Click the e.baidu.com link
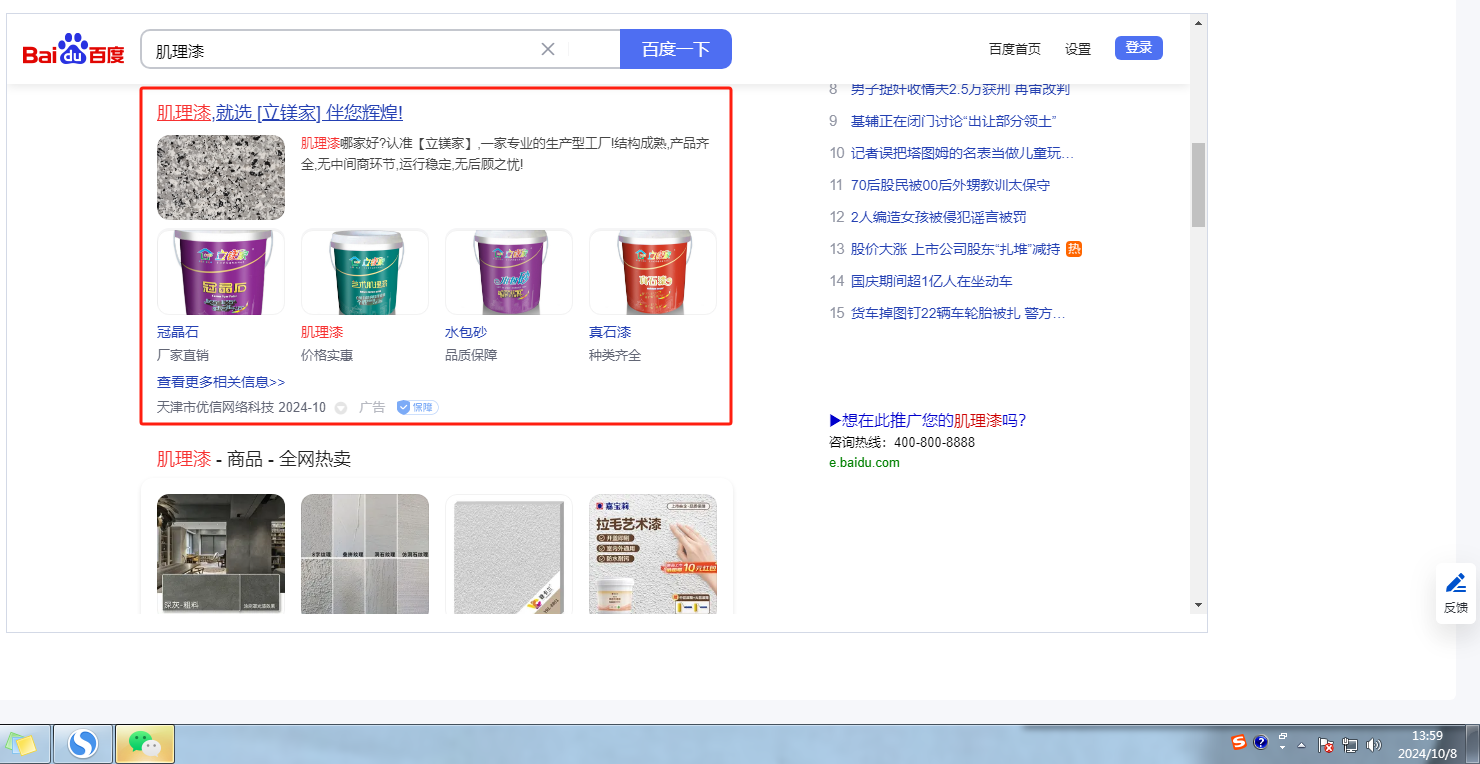This screenshot has height=764, width=1480. [864, 462]
